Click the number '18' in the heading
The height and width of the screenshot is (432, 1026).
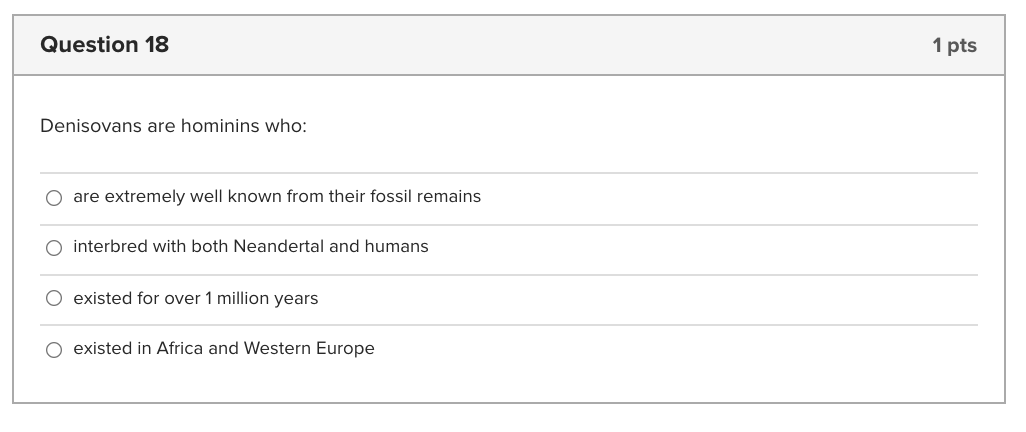pyautogui.click(x=157, y=45)
